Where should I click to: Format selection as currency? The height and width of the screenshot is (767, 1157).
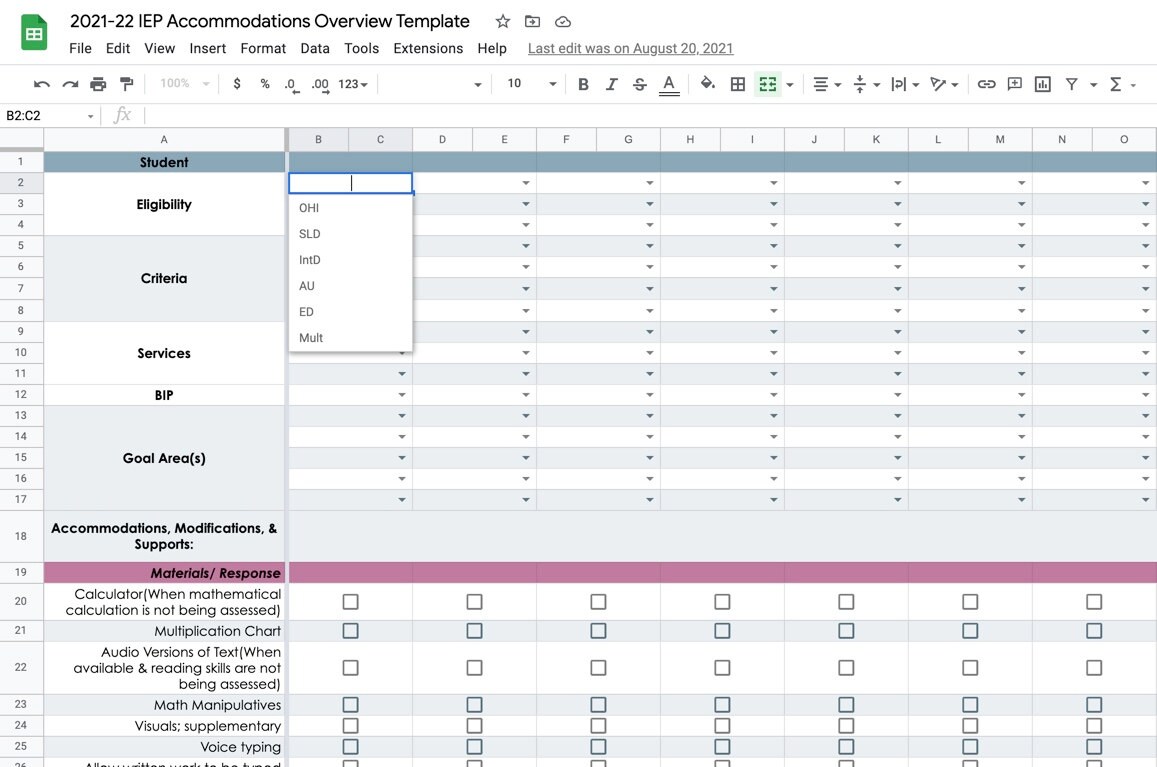click(236, 84)
